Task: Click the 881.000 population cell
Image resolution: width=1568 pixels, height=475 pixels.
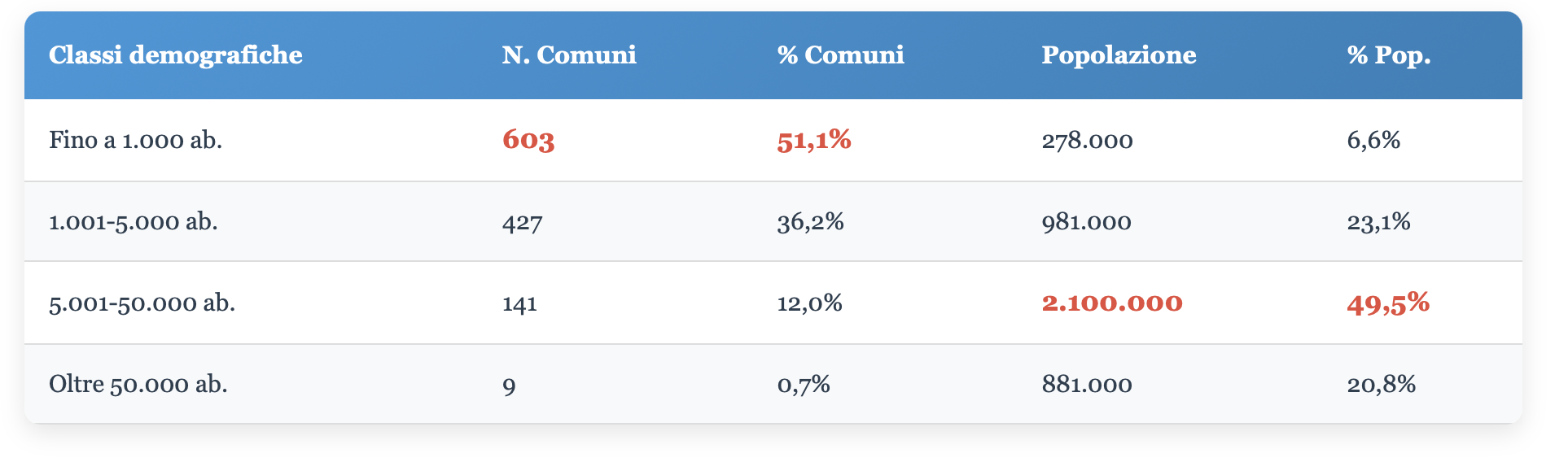Action: coord(1086,384)
